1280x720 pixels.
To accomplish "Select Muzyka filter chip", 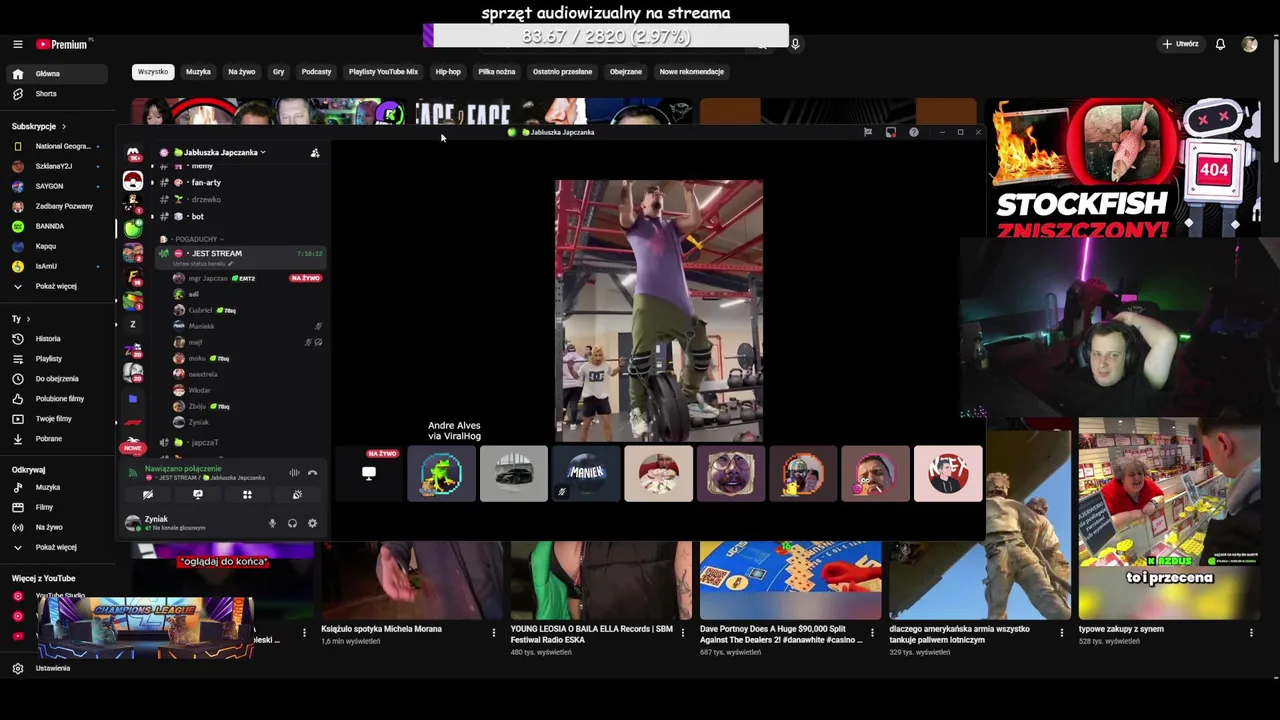I will tap(198, 72).
